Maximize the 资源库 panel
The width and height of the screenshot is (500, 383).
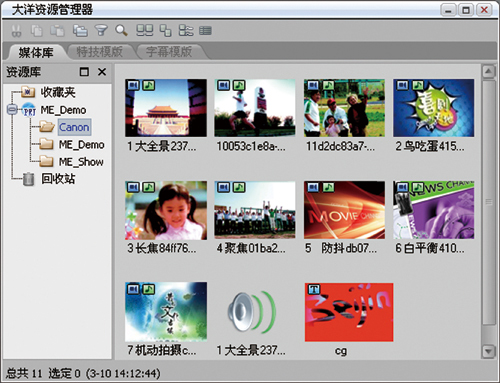[84, 72]
